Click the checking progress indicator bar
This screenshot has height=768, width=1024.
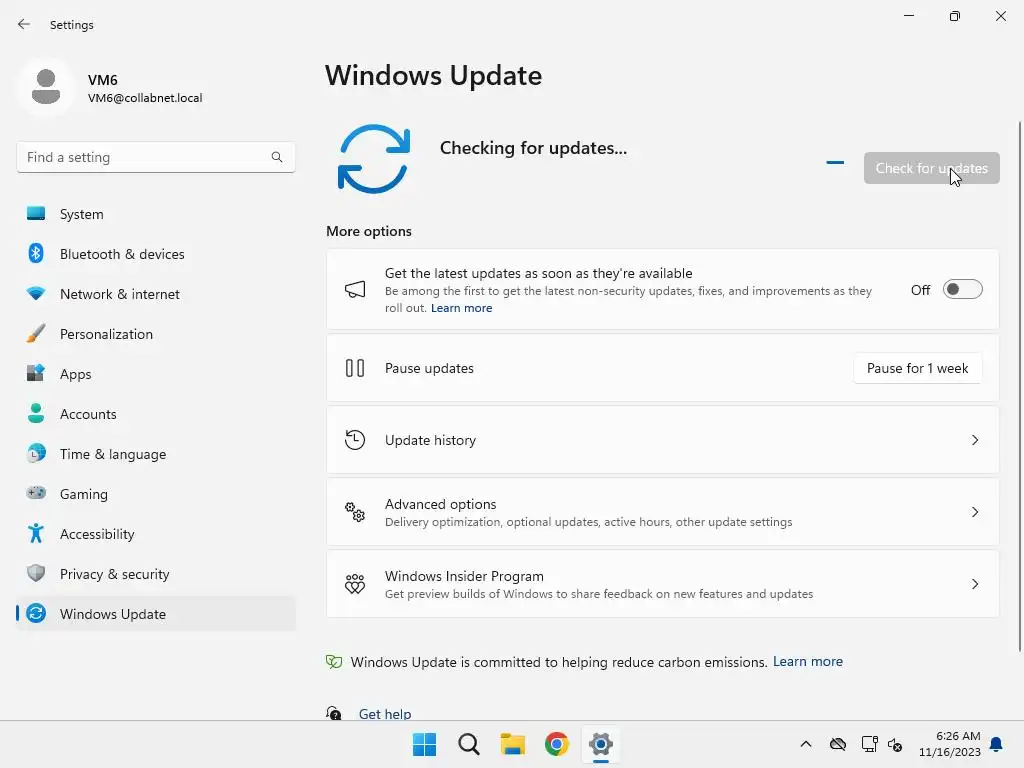tap(835, 162)
